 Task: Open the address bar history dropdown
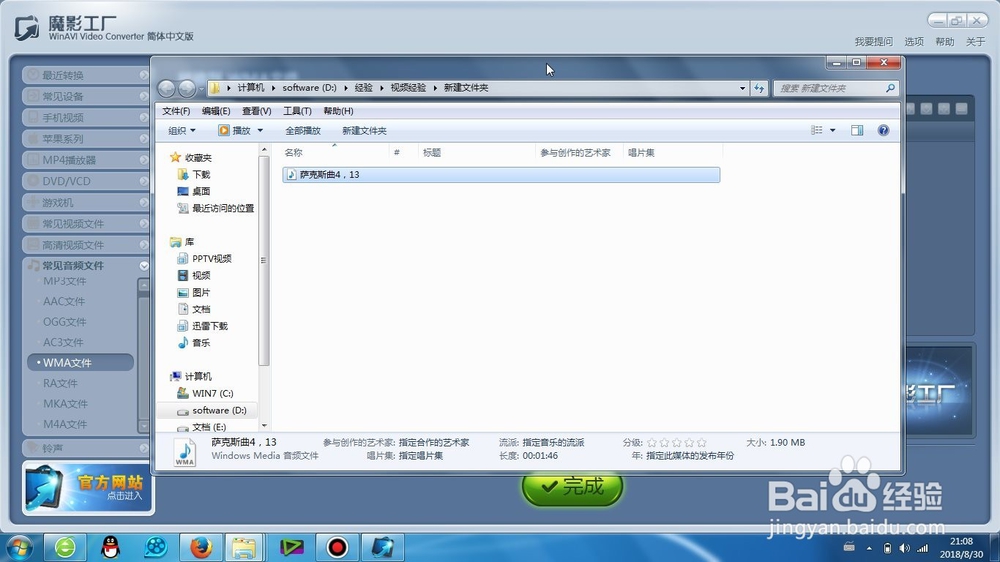click(x=742, y=88)
